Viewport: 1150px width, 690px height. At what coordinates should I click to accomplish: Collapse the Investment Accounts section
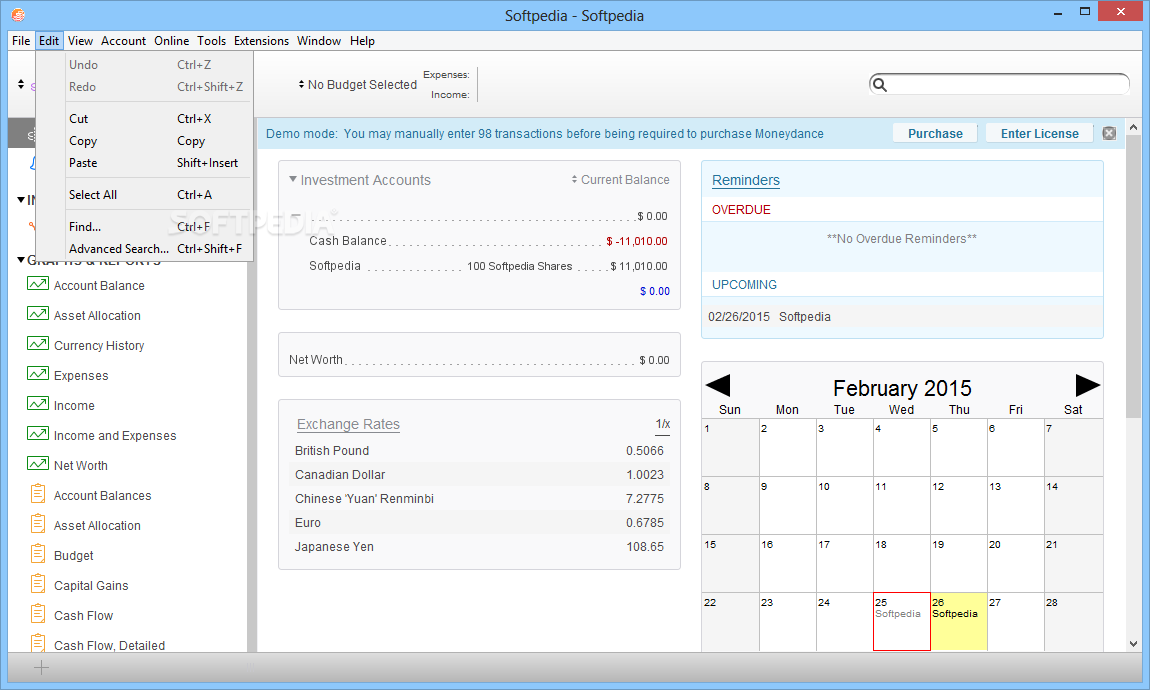293,180
